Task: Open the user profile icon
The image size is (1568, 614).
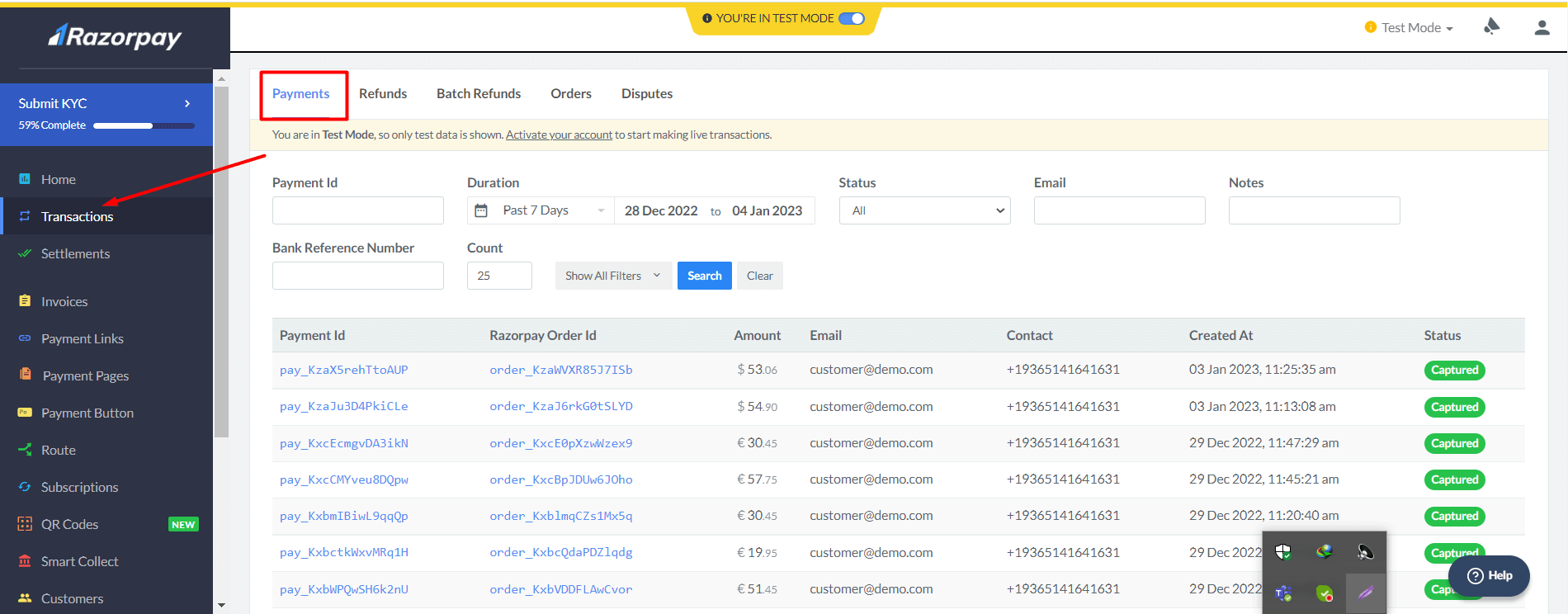Action: point(1542,27)
